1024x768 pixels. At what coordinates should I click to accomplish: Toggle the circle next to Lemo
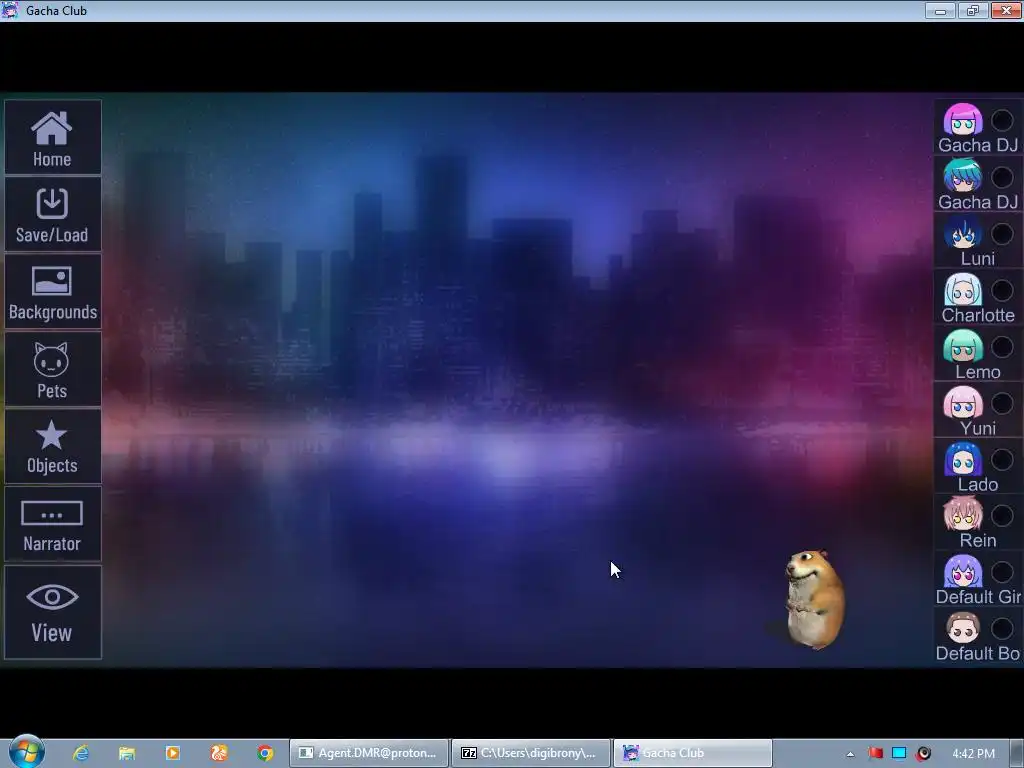[x=1002, y=347]
